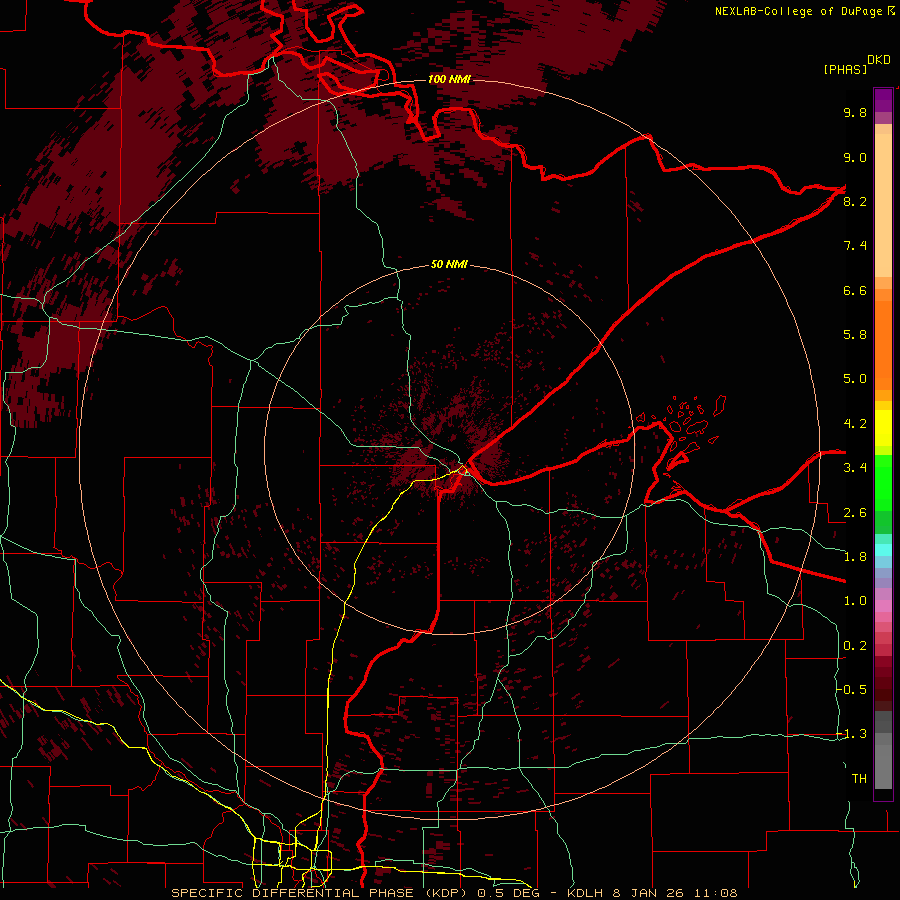Click the DKD label above the color scale
Viewport: 900px width, 900px height.
pos(879,60)
